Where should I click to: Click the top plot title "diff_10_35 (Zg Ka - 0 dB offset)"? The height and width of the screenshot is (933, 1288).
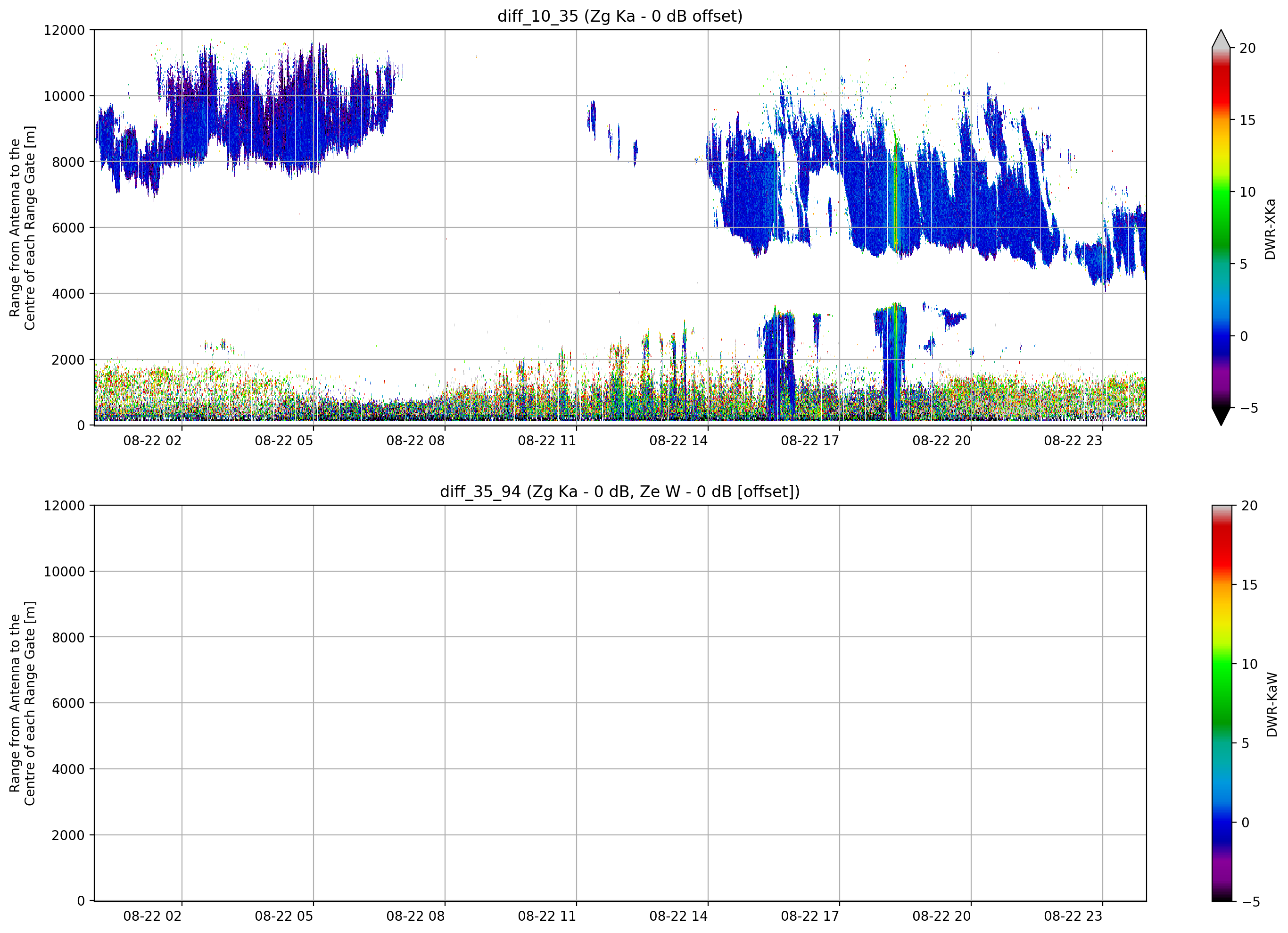[x=619, y=16]
